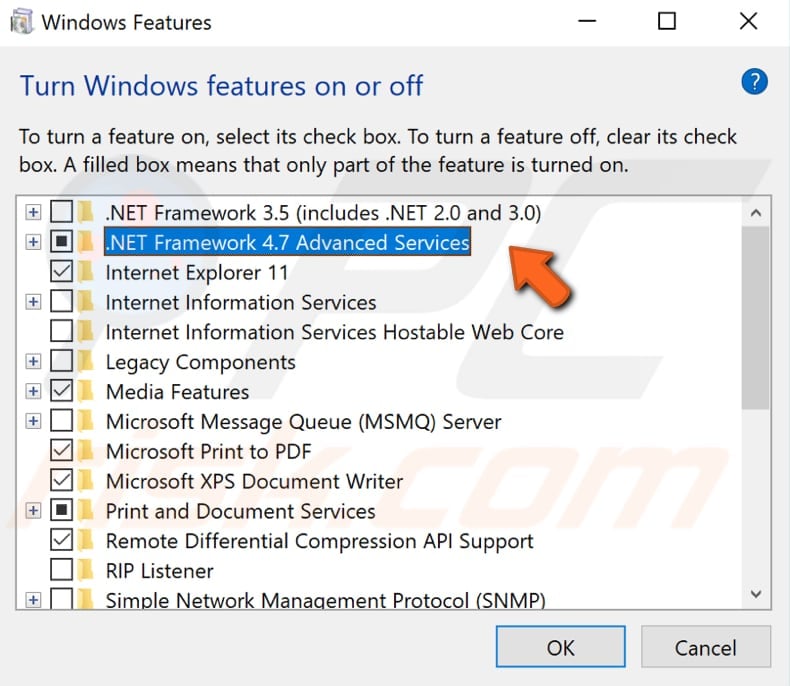Expand .NET Framework 4.7 Advanced Services node
This screenshot has width=790, height=686.
coord(33,242)
